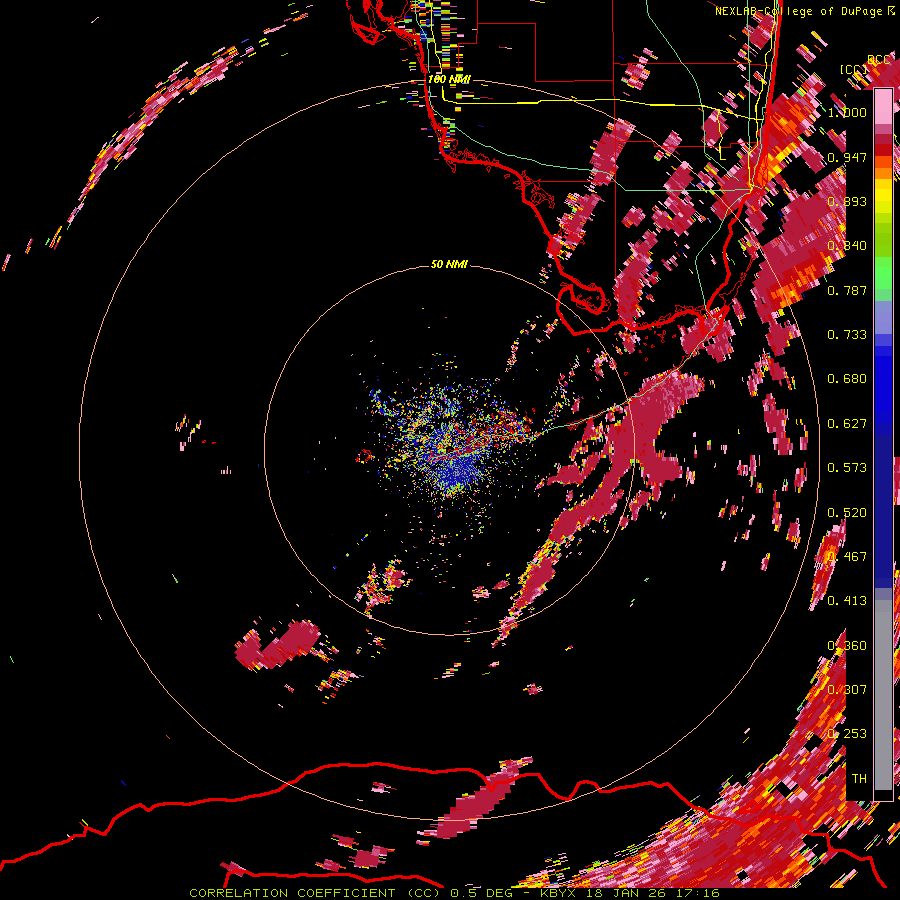Select the 0.733 scale label
Viewport: 900px width, 900px height.
pos(847,335)
